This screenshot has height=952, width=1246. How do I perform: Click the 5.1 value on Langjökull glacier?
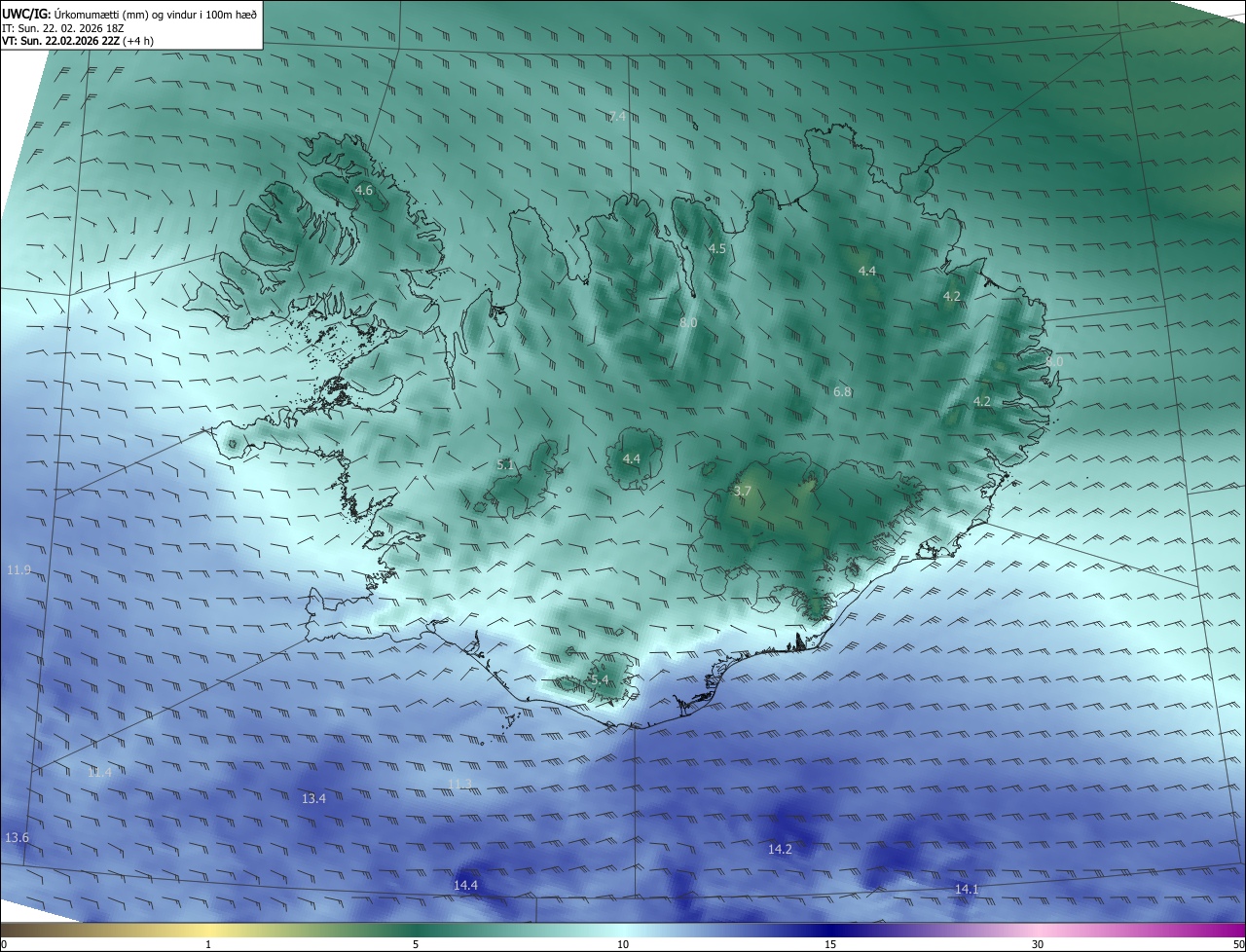(x=505, y=465)
